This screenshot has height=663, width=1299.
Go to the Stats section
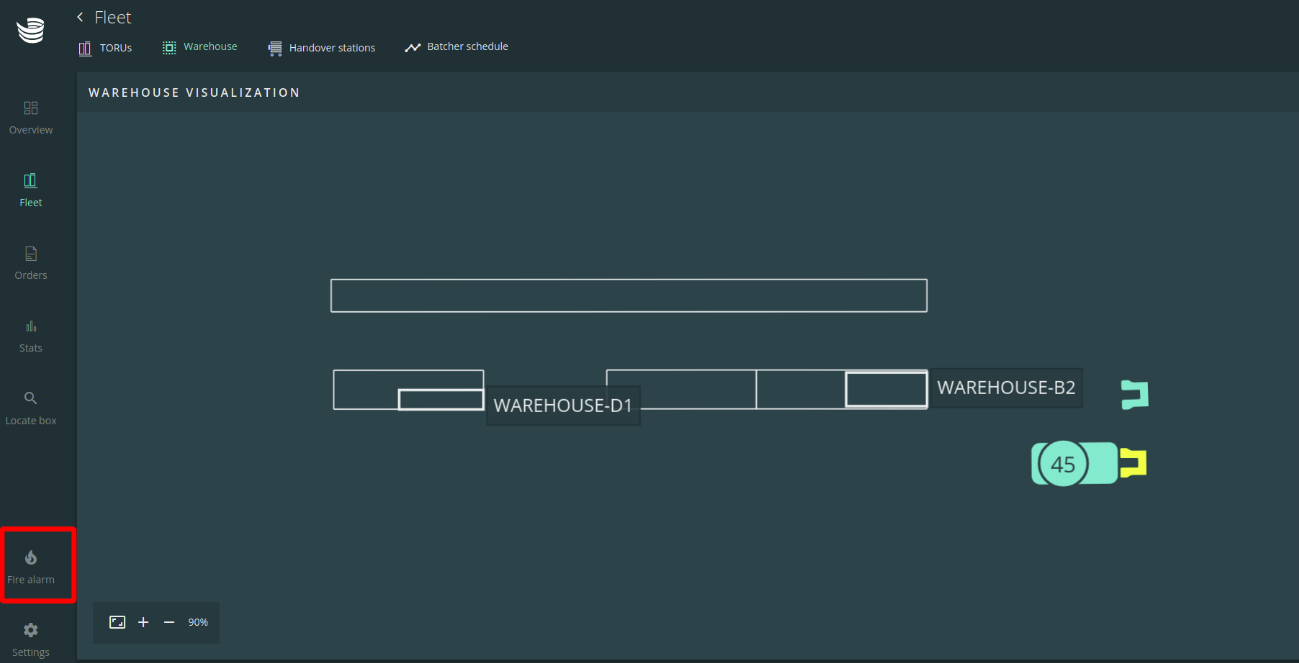(x=31, y=326)
